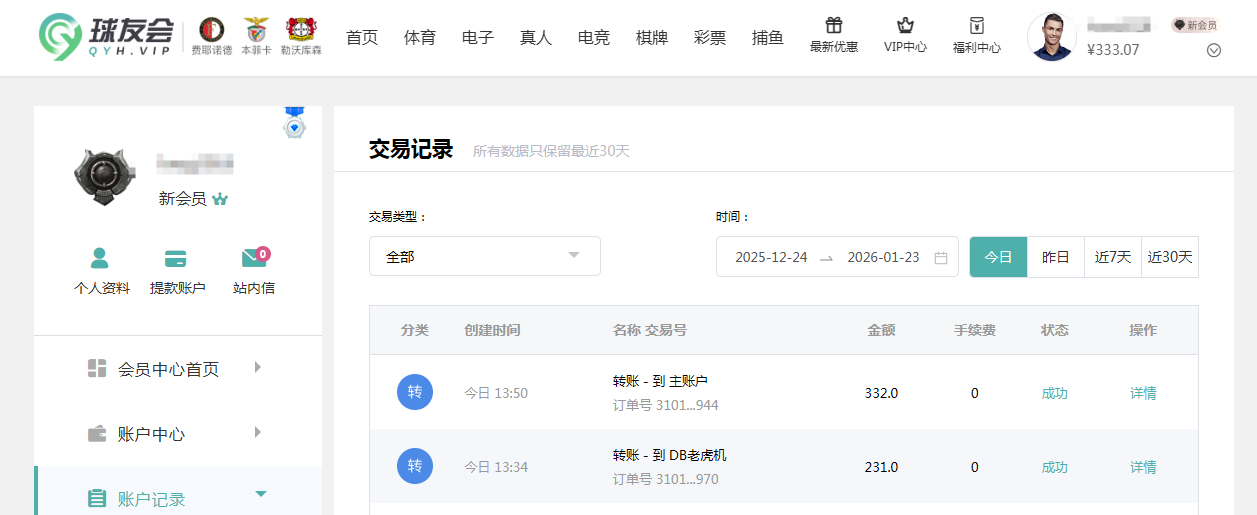The width and height of the screenshot is (1257, 515).
Task: Select 账户记录 sidebar item
Action: (x=178, y=491)
